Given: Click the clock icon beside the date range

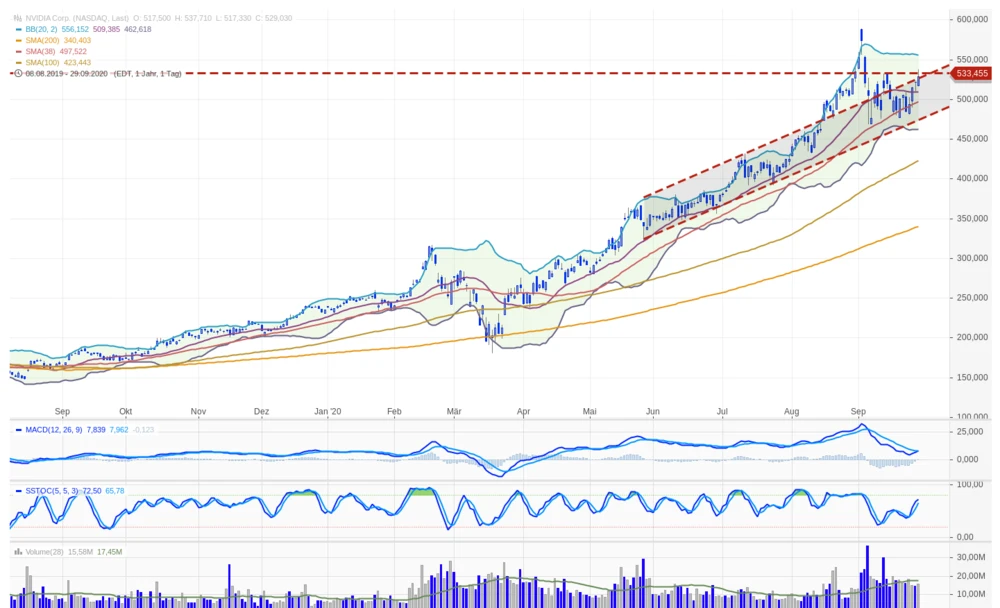Looking at the screenshot, I should tap(17, 73).
